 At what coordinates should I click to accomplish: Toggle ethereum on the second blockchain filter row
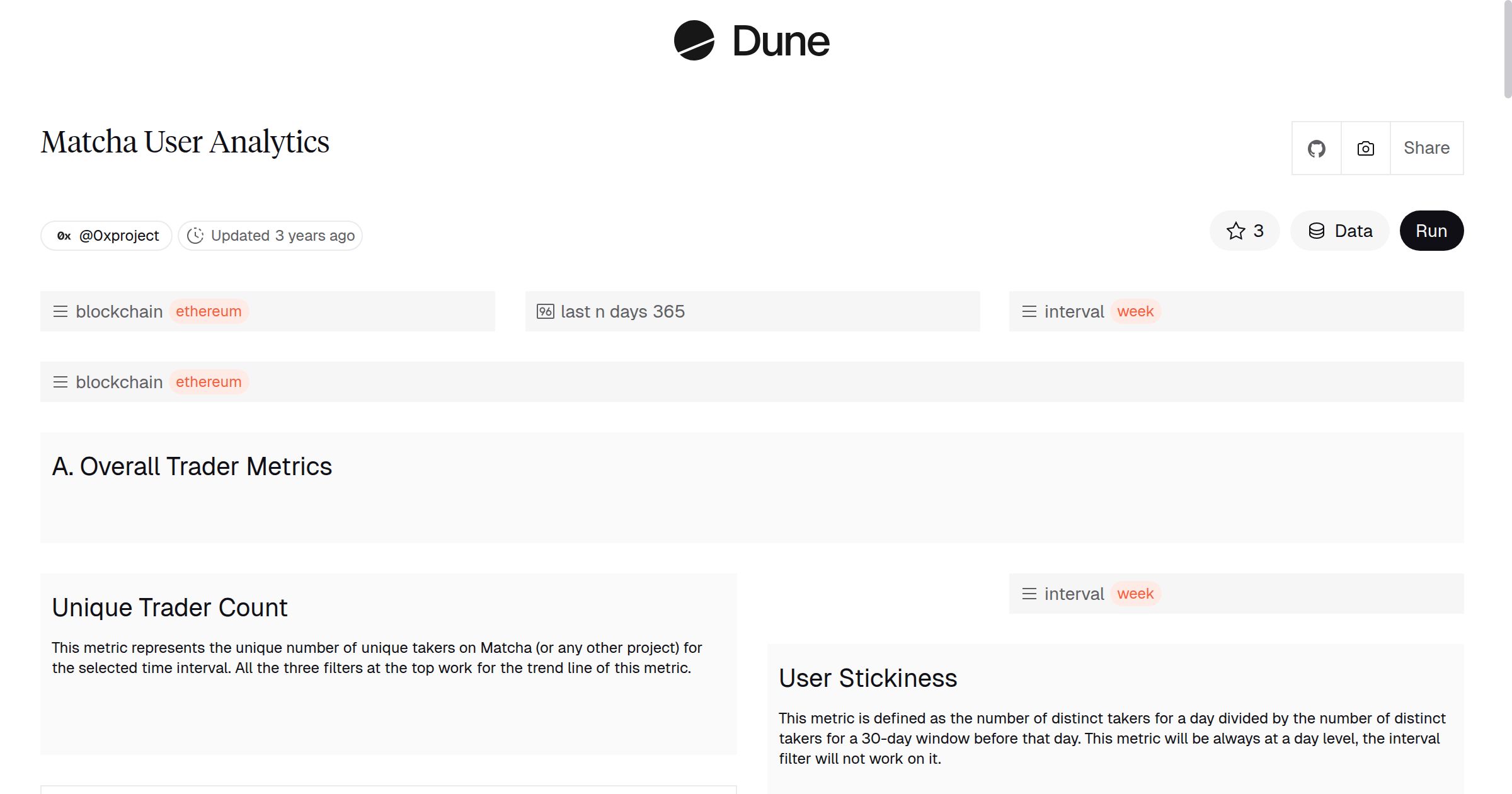click(209, 381)
